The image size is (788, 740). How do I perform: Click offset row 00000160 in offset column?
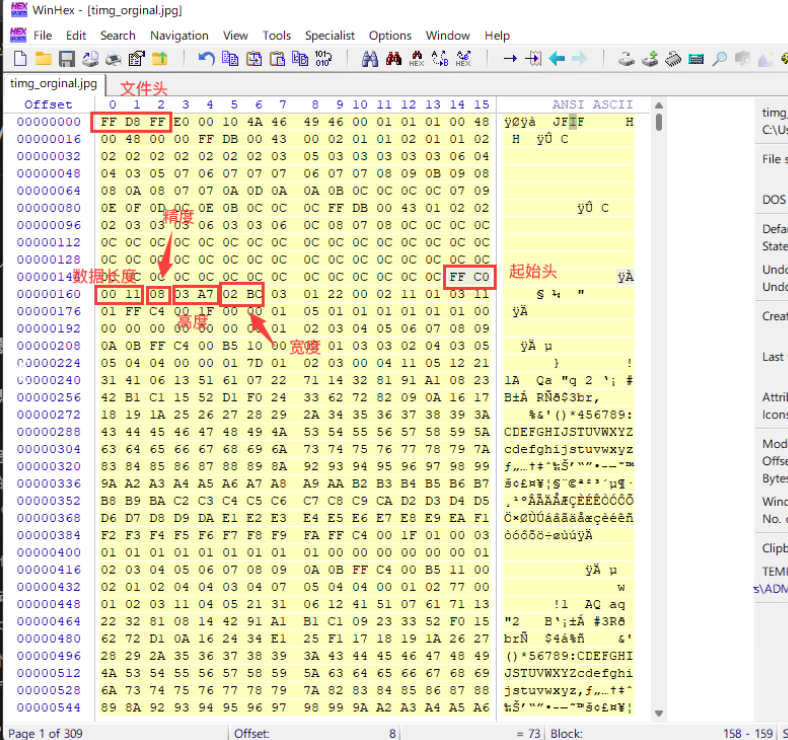click(48, 295)
